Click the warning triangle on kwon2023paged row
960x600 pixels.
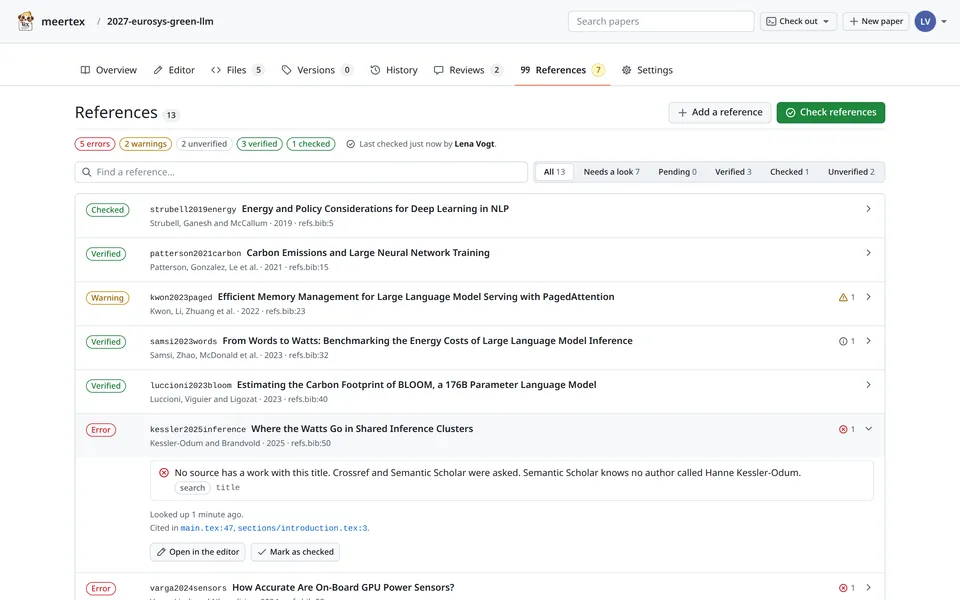(x=843, y=298)
